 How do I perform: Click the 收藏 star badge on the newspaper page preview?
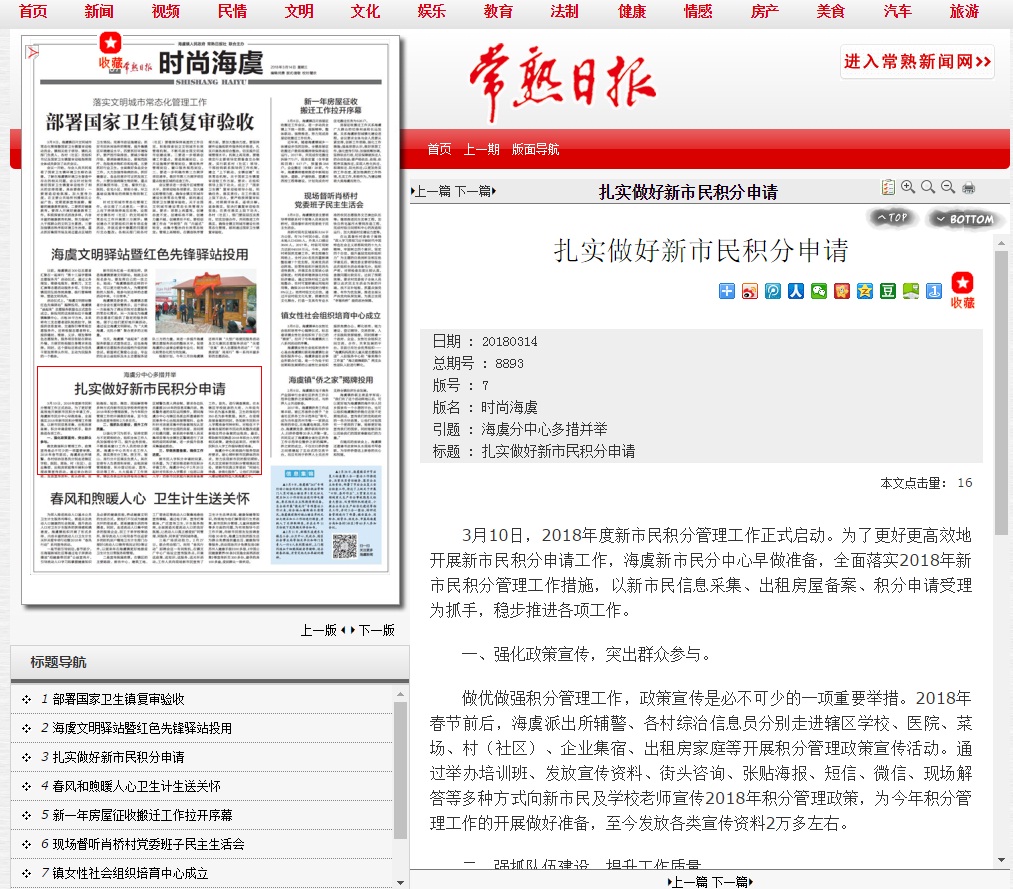pyautogui.click(x=110, y=52)
